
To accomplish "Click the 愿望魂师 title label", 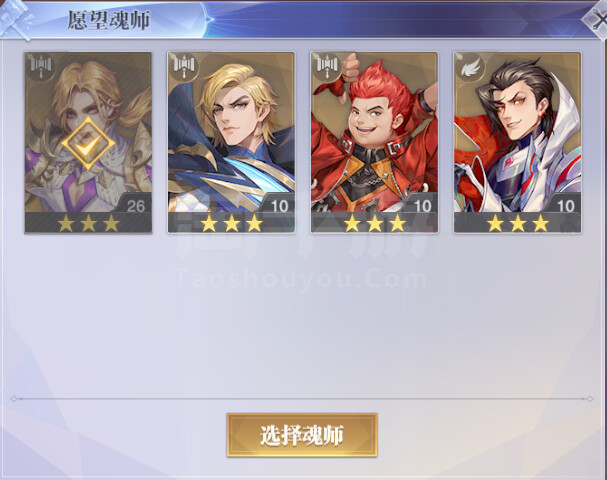I will (x=109, y=20).
